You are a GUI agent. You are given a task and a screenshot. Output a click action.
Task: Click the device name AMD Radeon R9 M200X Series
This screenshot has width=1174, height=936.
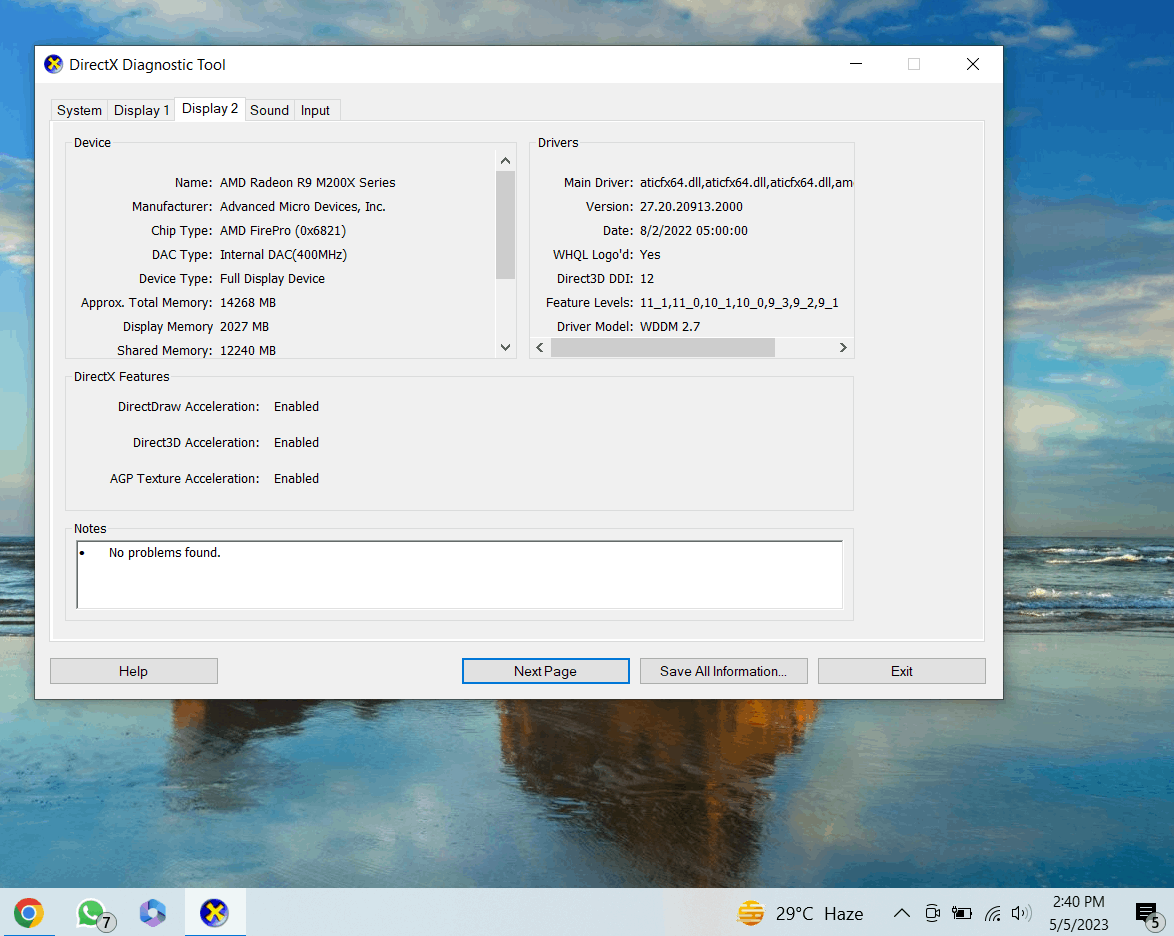pyautogui.click(x=308, y=183)
